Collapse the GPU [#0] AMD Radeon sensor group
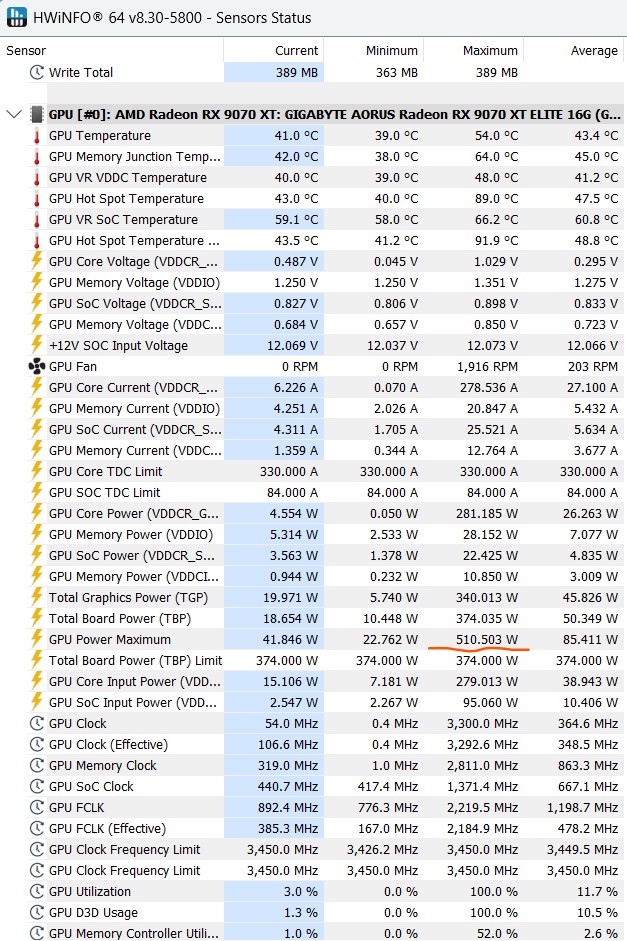Image resolution: width=627 pixels, height=941 pixels. [x=14, y=114]
